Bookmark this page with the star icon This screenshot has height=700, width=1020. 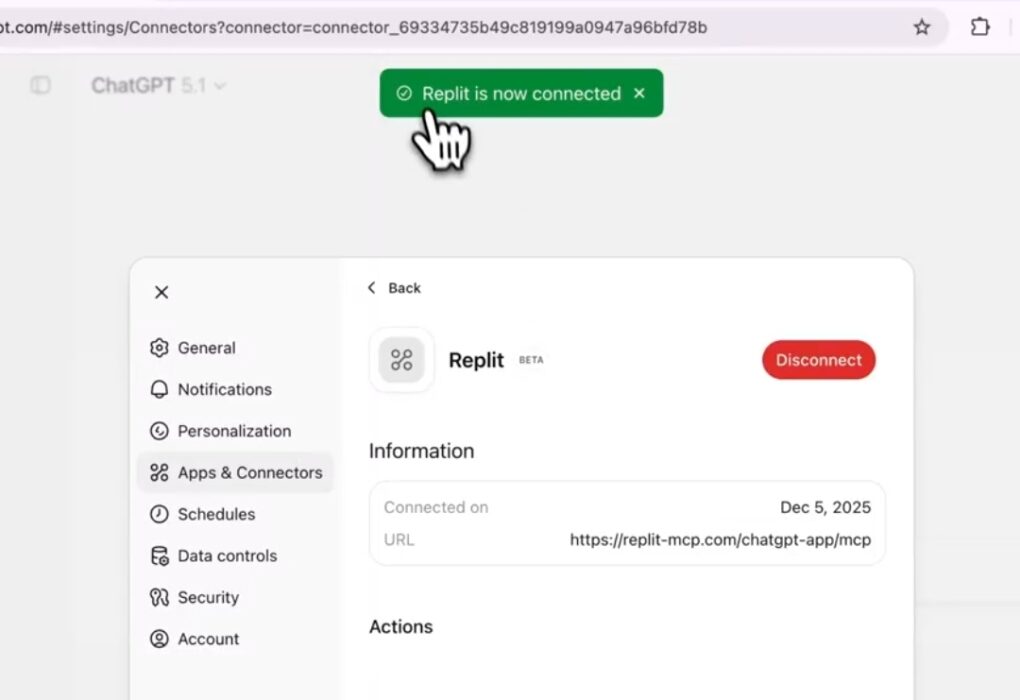[921, 27]
